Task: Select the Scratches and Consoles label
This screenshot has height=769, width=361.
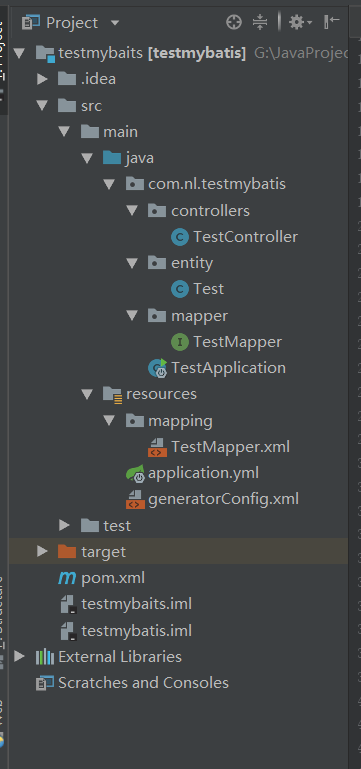Action: pos(143,683)
